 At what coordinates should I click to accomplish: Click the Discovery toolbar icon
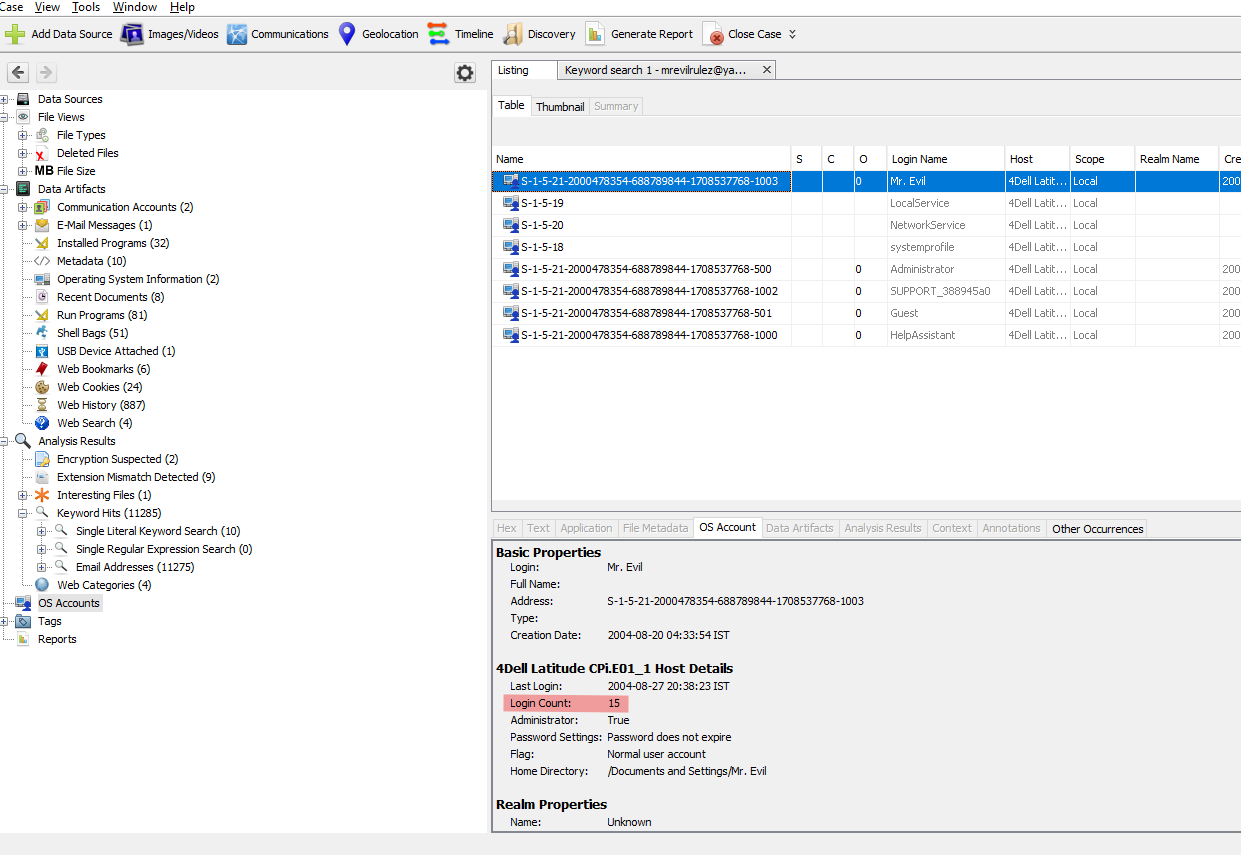[x=513, y=33]
